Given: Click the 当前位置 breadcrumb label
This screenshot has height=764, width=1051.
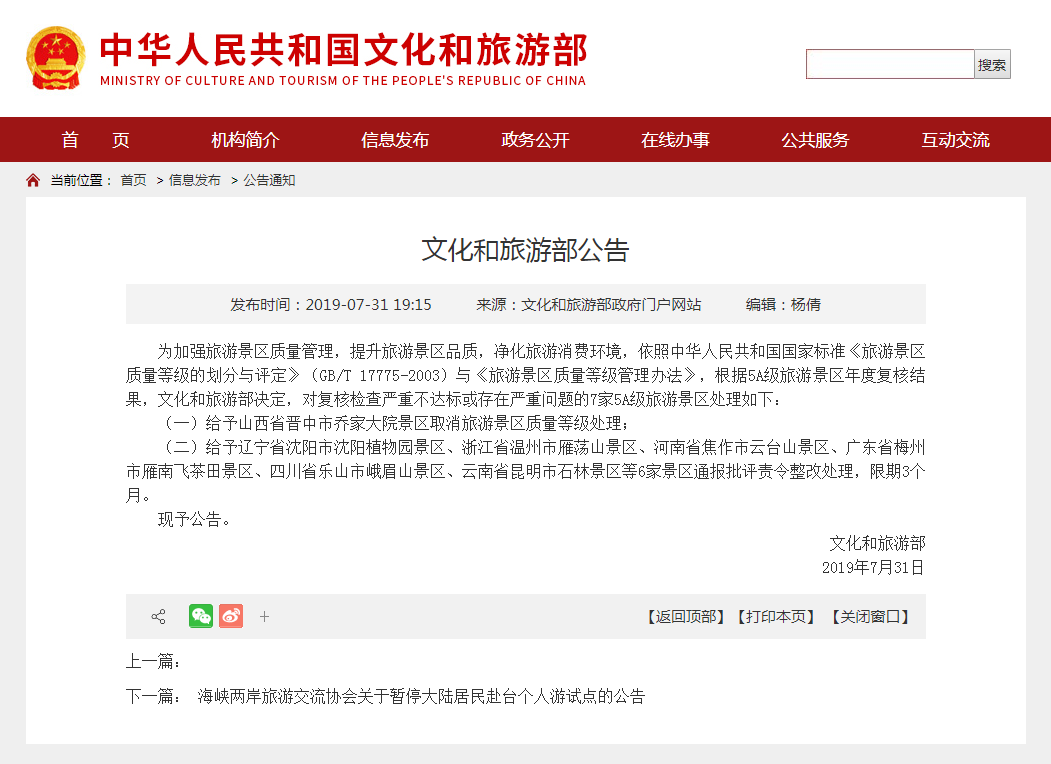Looking at the screenshot, I should 81,180.
